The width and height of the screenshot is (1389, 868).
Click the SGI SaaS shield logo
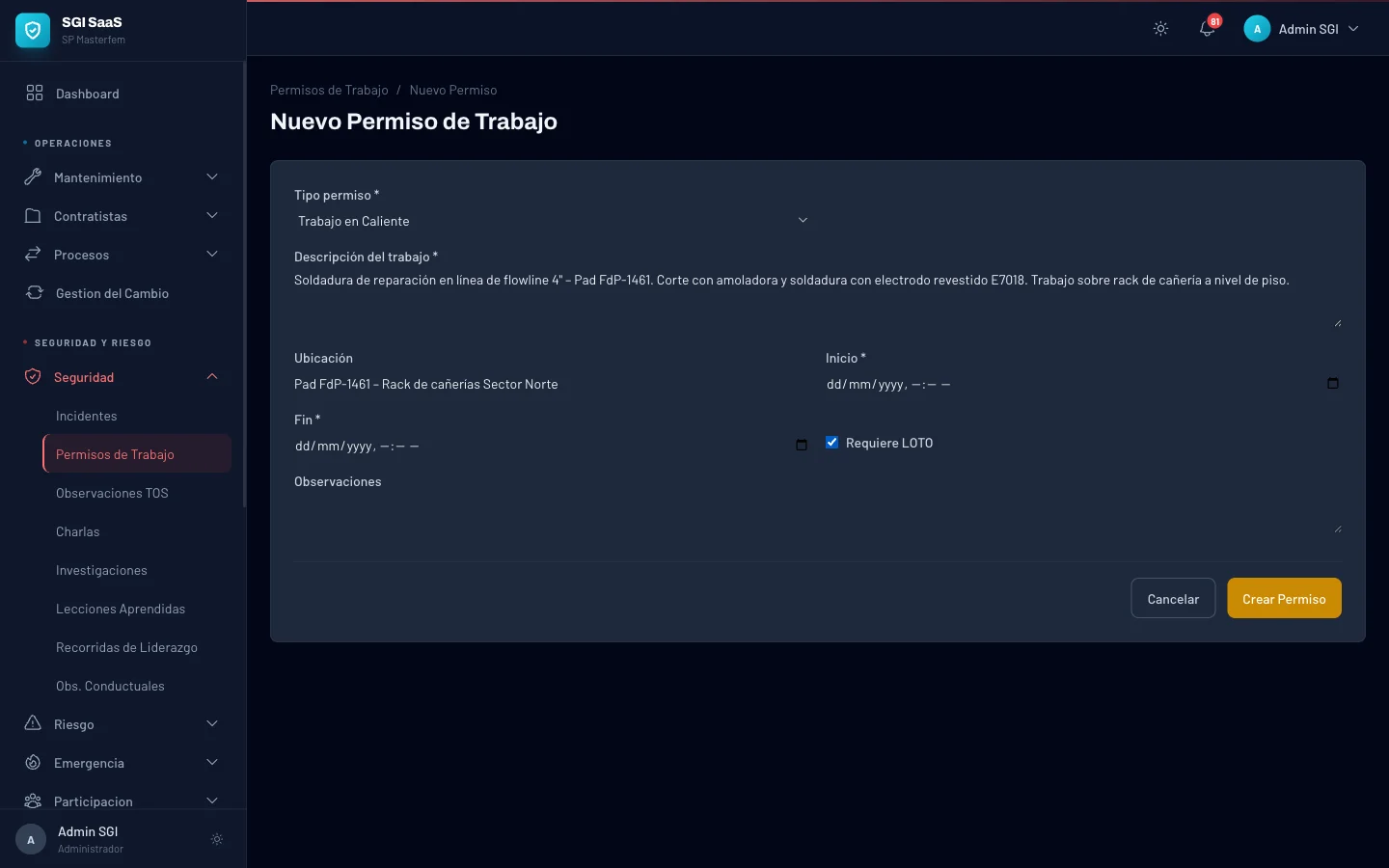pos(33,31)
